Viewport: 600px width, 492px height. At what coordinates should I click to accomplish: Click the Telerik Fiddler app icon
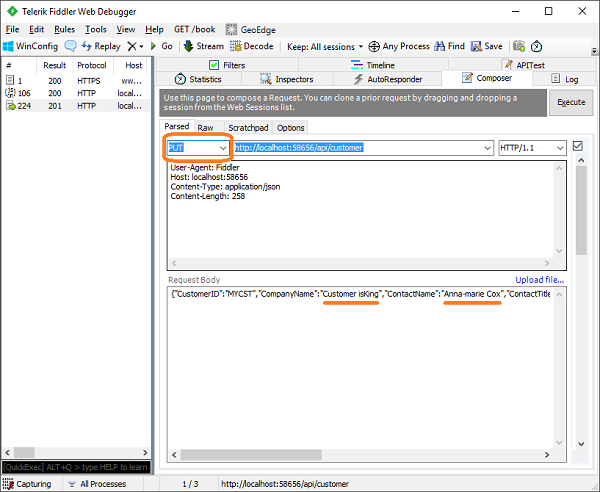point(12,11)
